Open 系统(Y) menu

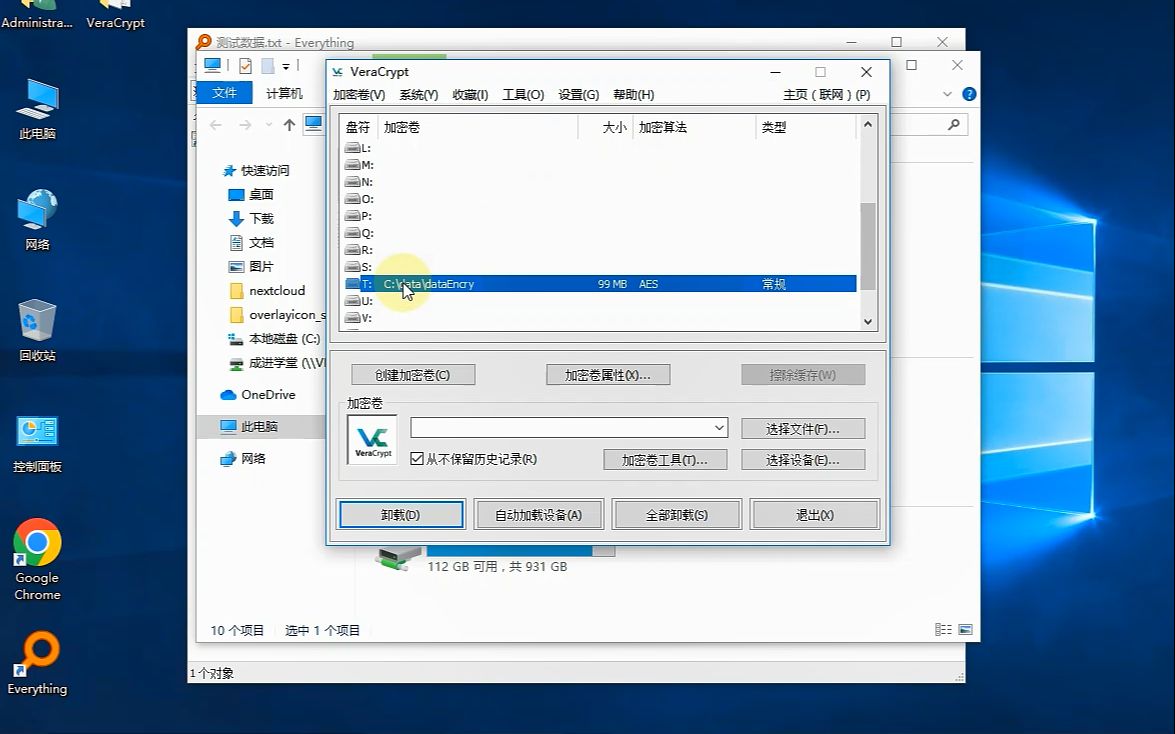point(418,94)
